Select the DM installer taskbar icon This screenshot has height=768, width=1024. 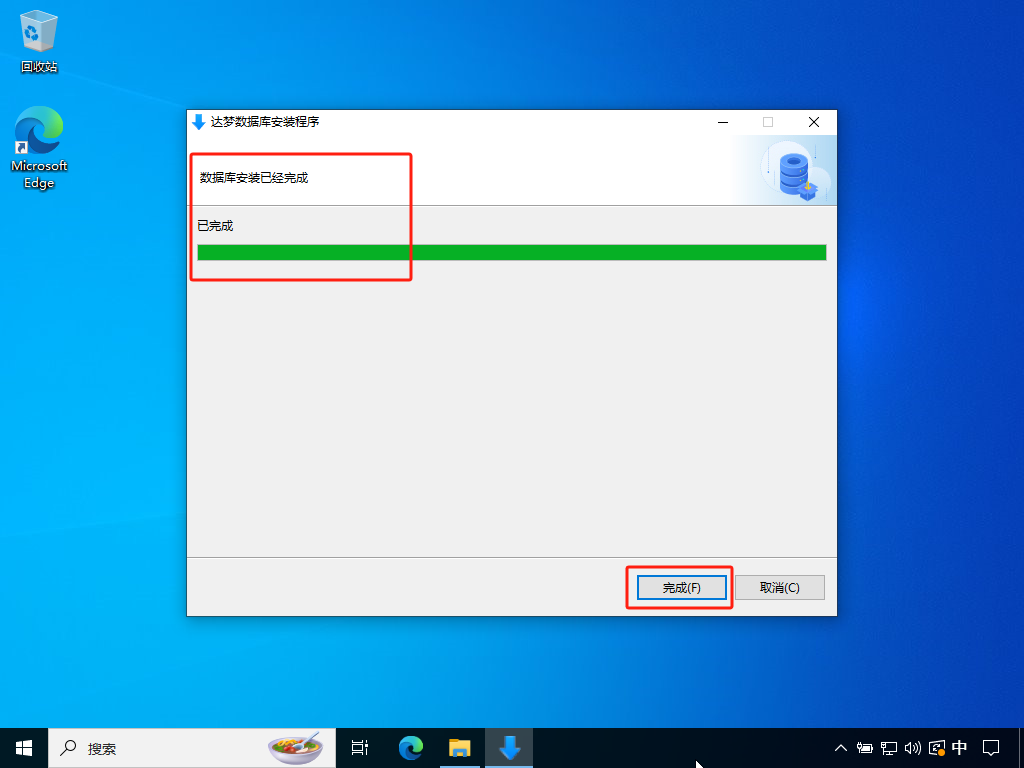click(509, 748)
